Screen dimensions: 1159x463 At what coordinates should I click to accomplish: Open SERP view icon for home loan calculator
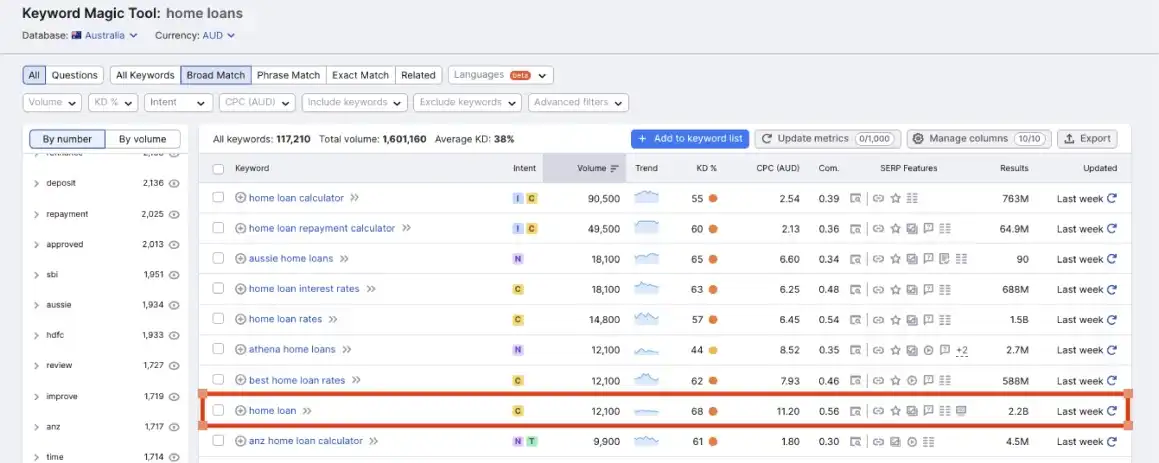tap(855, 198)
